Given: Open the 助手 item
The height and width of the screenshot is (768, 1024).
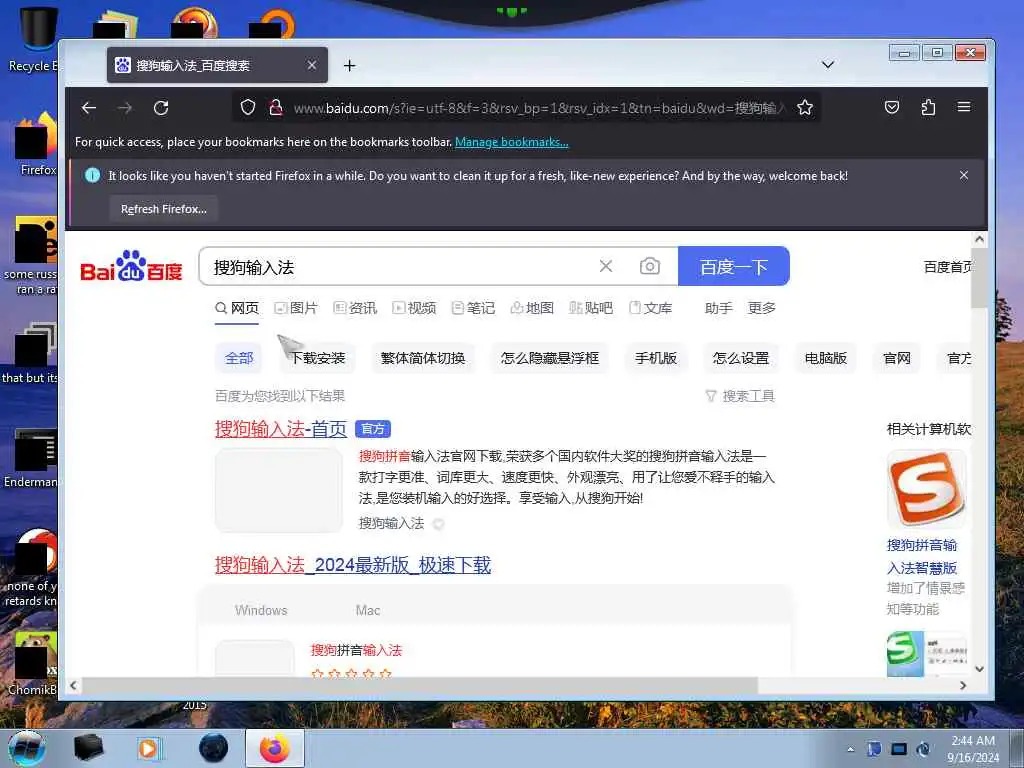Looking at the screenshot, I should click(x=718, y=308).
